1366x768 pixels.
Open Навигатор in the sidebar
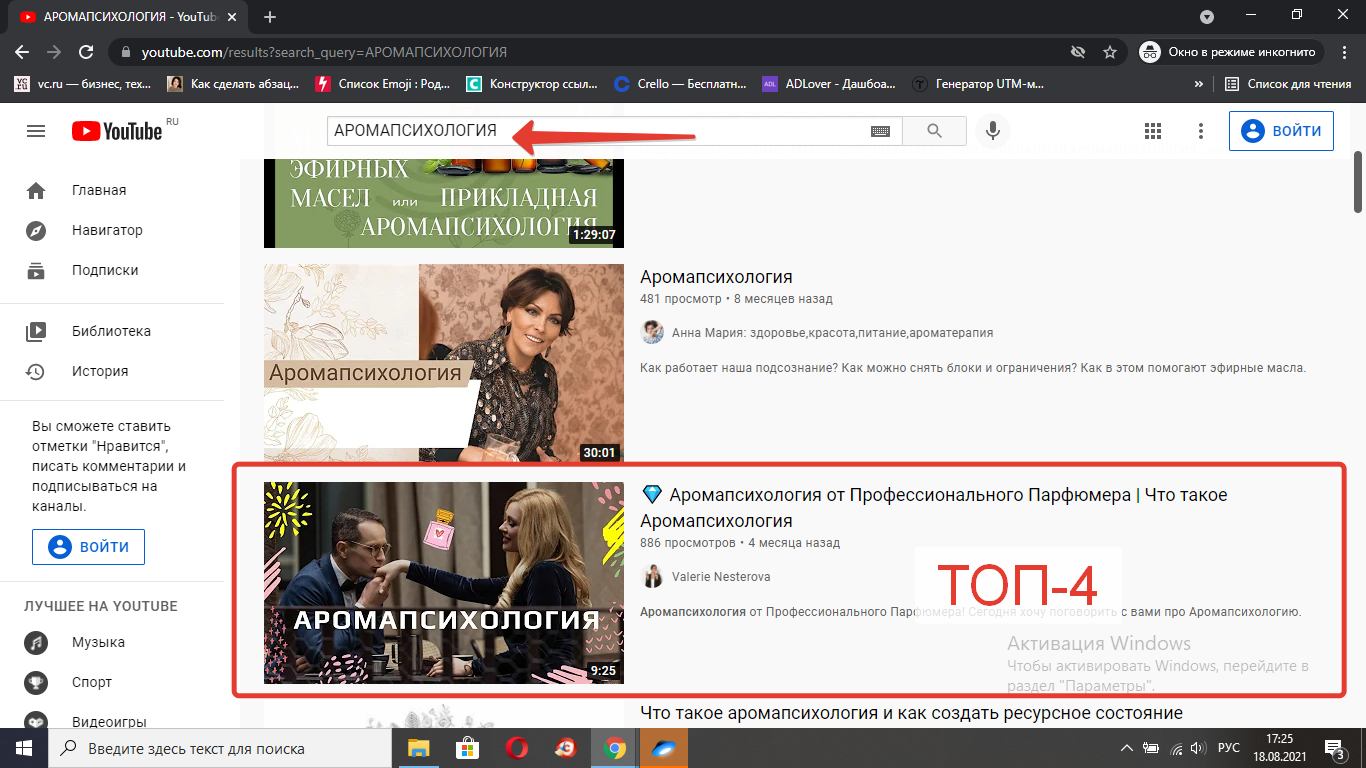(x=112, y=230)
